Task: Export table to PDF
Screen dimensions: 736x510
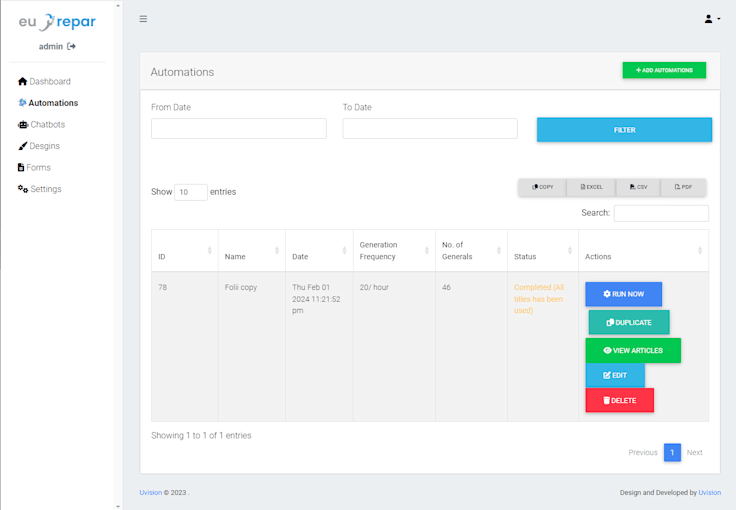Action: coord(683,187)
